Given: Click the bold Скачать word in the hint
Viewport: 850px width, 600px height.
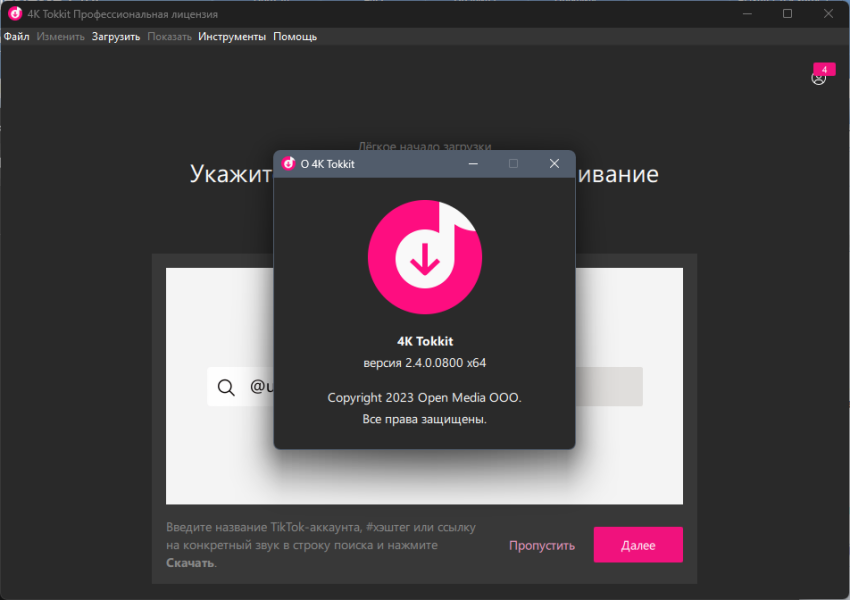Looking at the screenshot, I should (190, 563).
